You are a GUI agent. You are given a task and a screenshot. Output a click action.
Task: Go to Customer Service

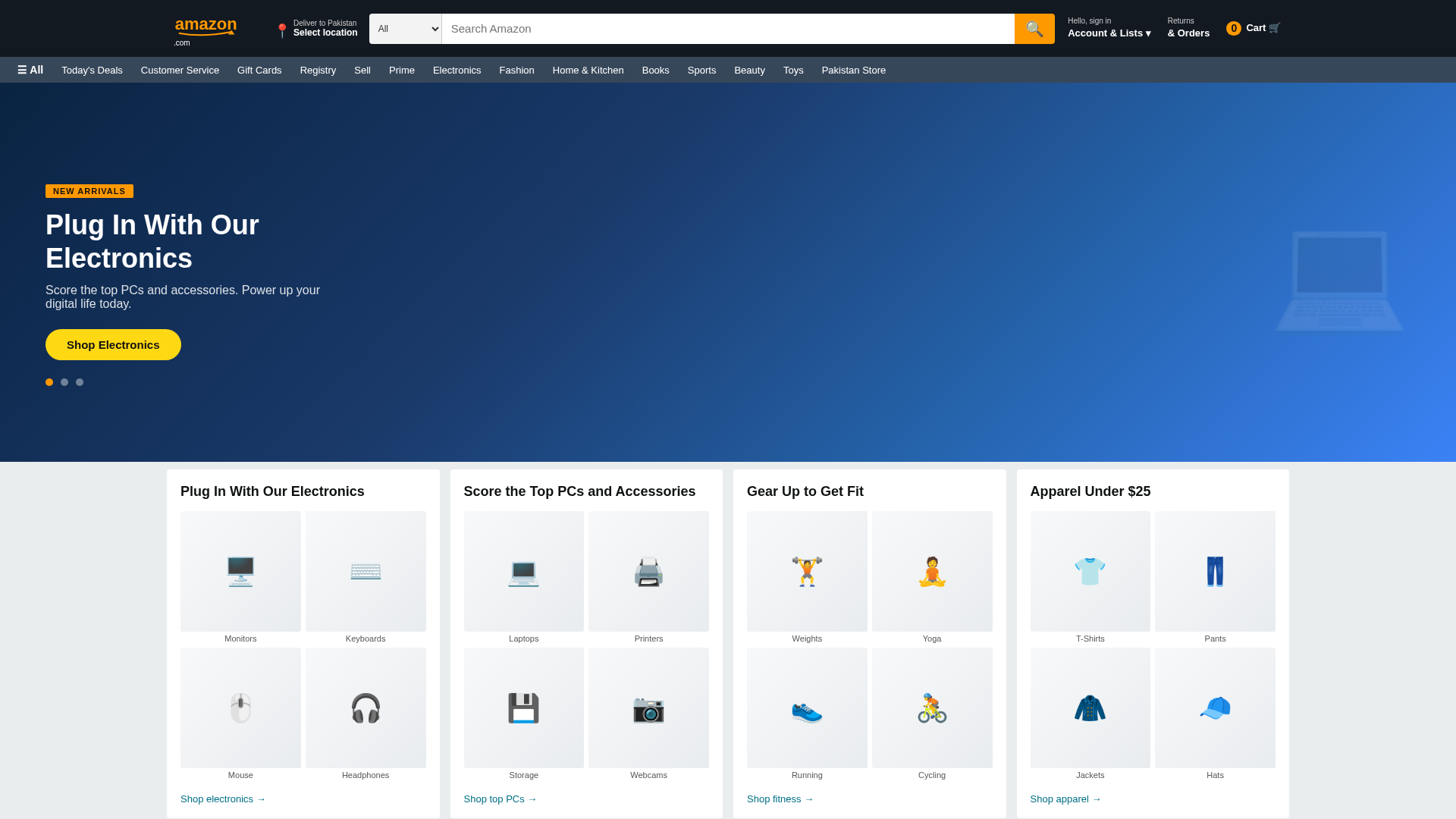pyautogui.click(x=180, y=70)
